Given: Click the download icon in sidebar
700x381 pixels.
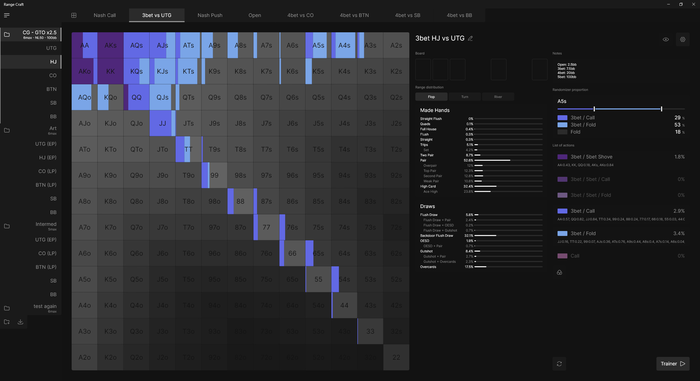Looking at the screenshot, I should click(21, 322).
